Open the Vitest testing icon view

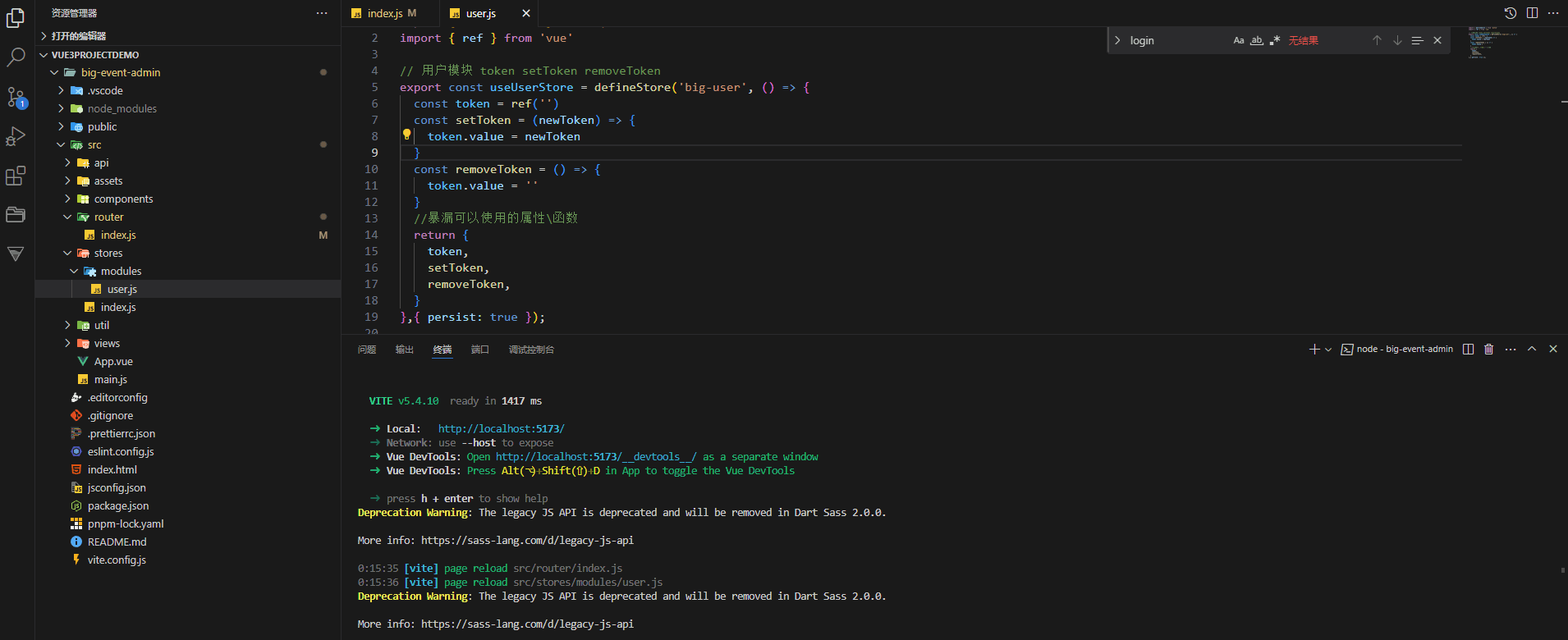(16, 254)
